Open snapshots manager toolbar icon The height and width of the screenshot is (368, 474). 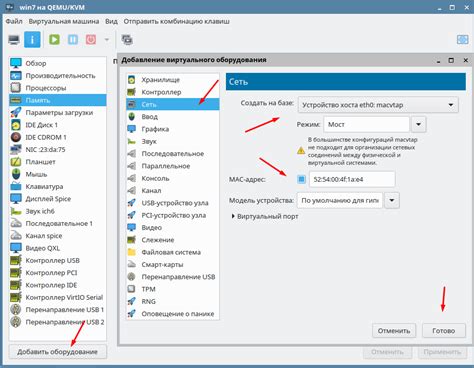point(127,40)
